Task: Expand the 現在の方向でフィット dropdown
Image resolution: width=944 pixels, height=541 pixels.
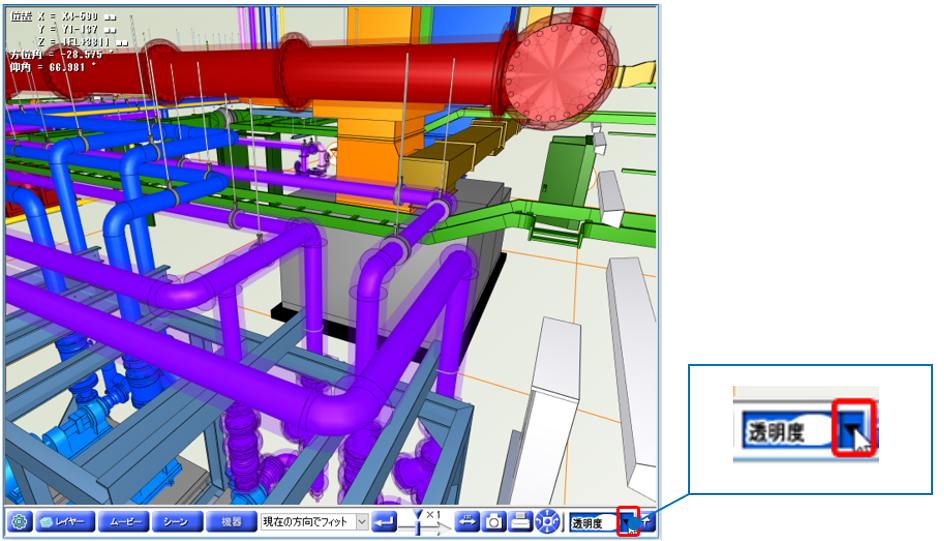Action: [362, 521]
